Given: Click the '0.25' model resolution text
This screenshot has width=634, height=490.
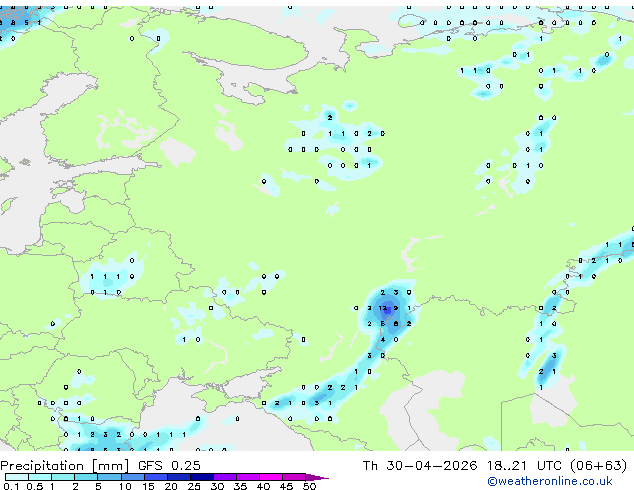Looking at the screenshot, I should pos(186,466).
